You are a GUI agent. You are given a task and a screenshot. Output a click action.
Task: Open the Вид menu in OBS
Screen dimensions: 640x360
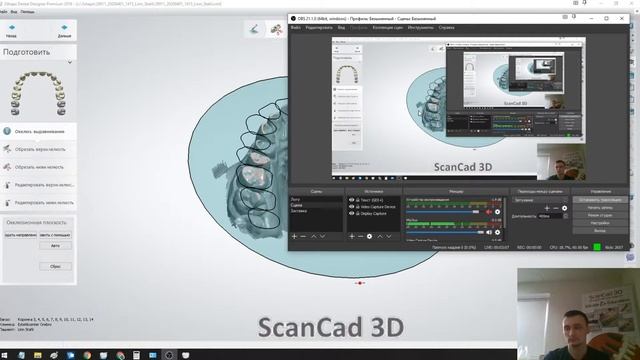[341, 28]
